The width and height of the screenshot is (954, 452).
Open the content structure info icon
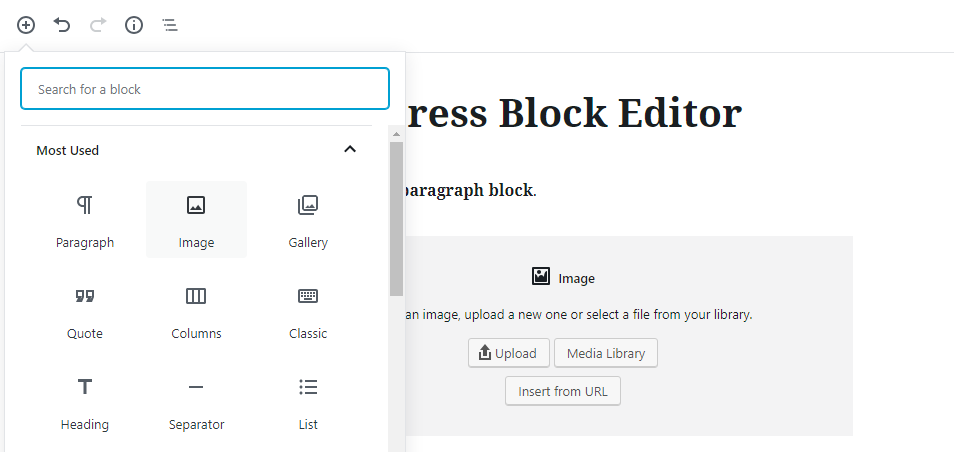tap(134, 25)
